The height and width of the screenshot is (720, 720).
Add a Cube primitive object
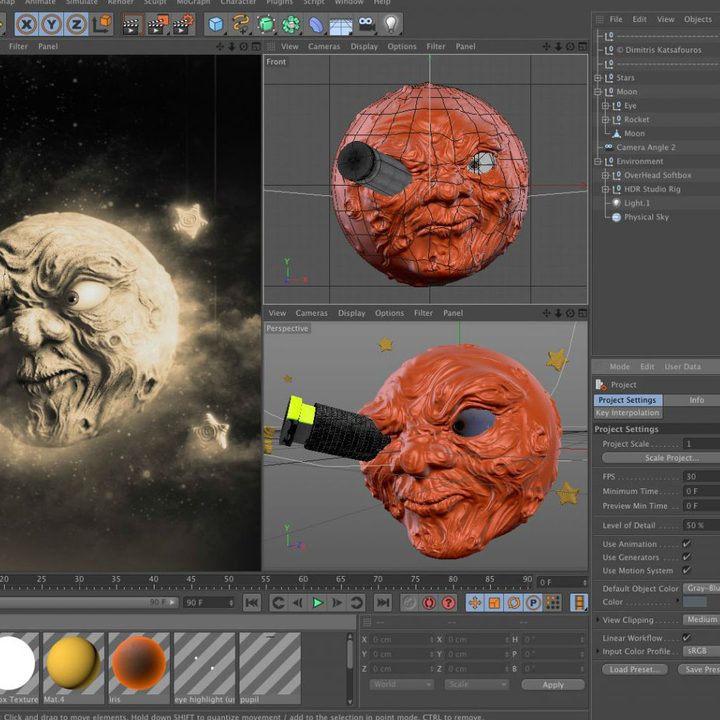(x=215, y=24)
